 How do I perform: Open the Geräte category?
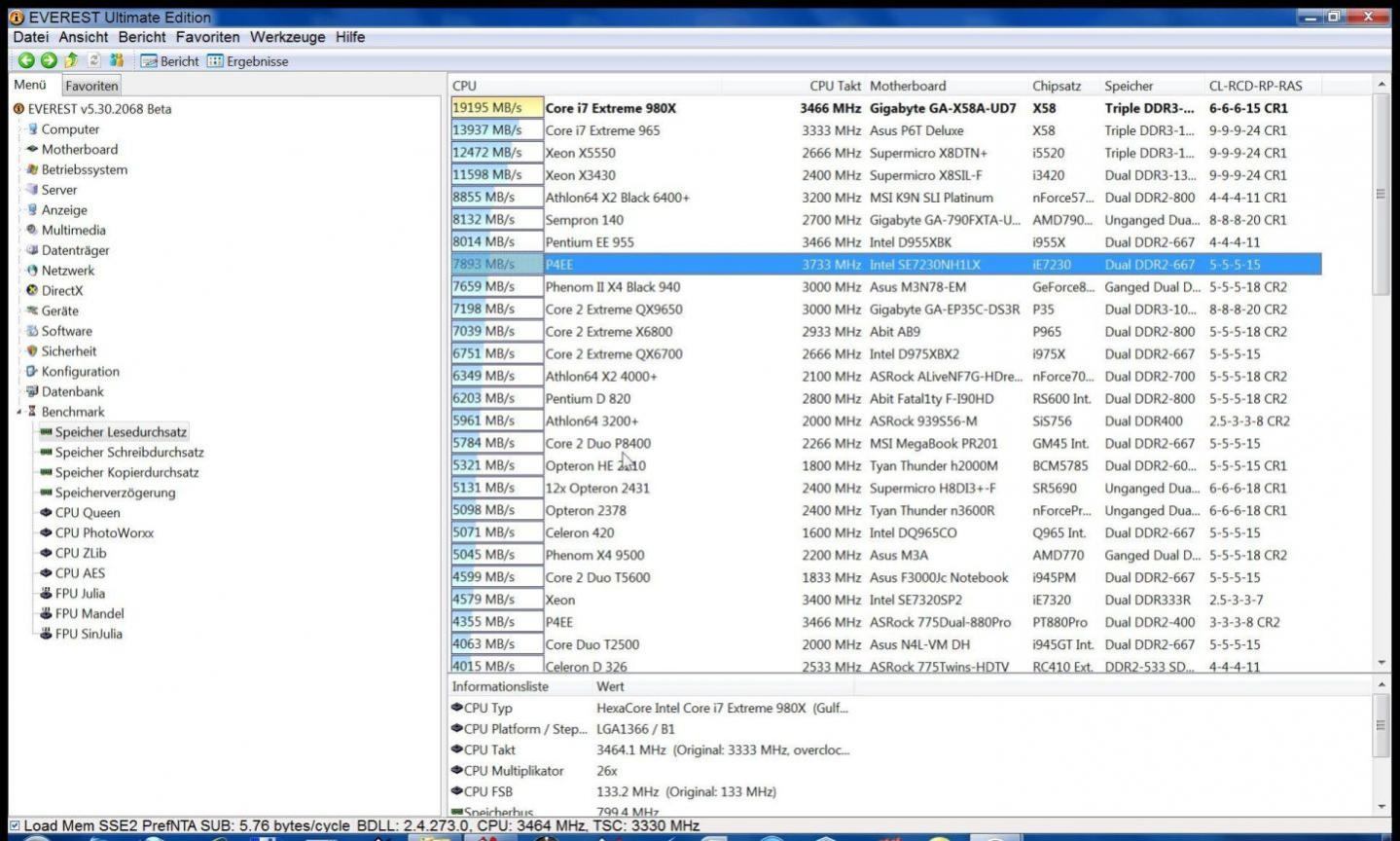(x=53, y=311)
